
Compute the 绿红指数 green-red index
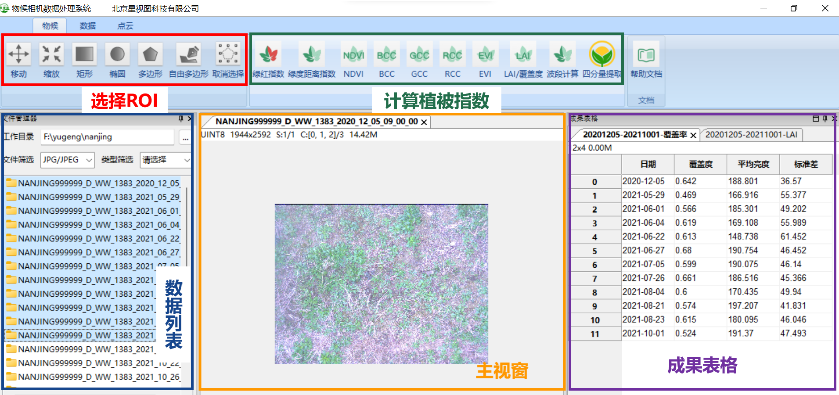point(268,60)
